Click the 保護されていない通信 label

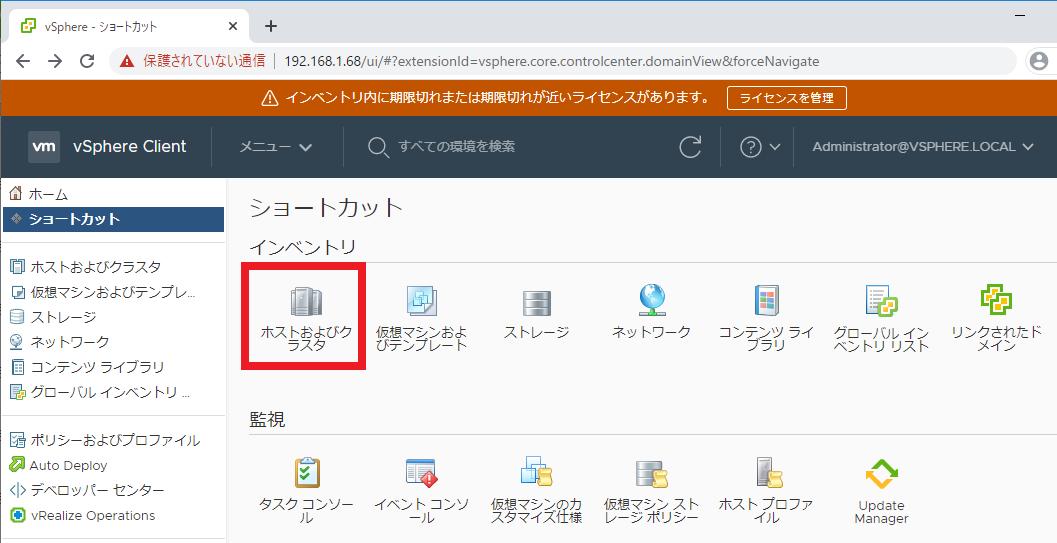pos(204,61)
